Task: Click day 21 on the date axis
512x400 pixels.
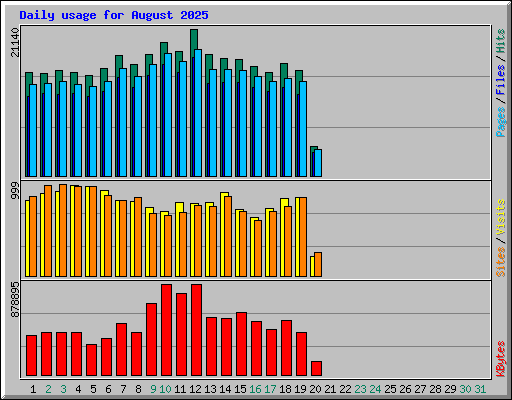Action: tap(330, 389)
